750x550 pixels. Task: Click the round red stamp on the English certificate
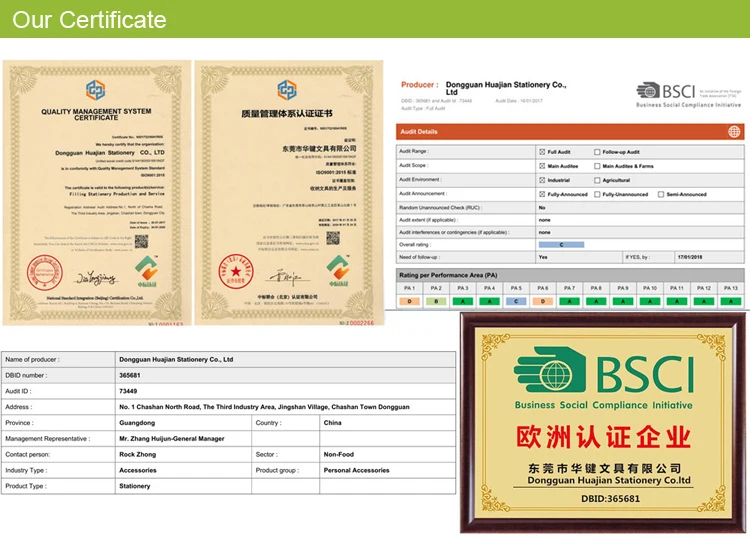click(45, 272)
